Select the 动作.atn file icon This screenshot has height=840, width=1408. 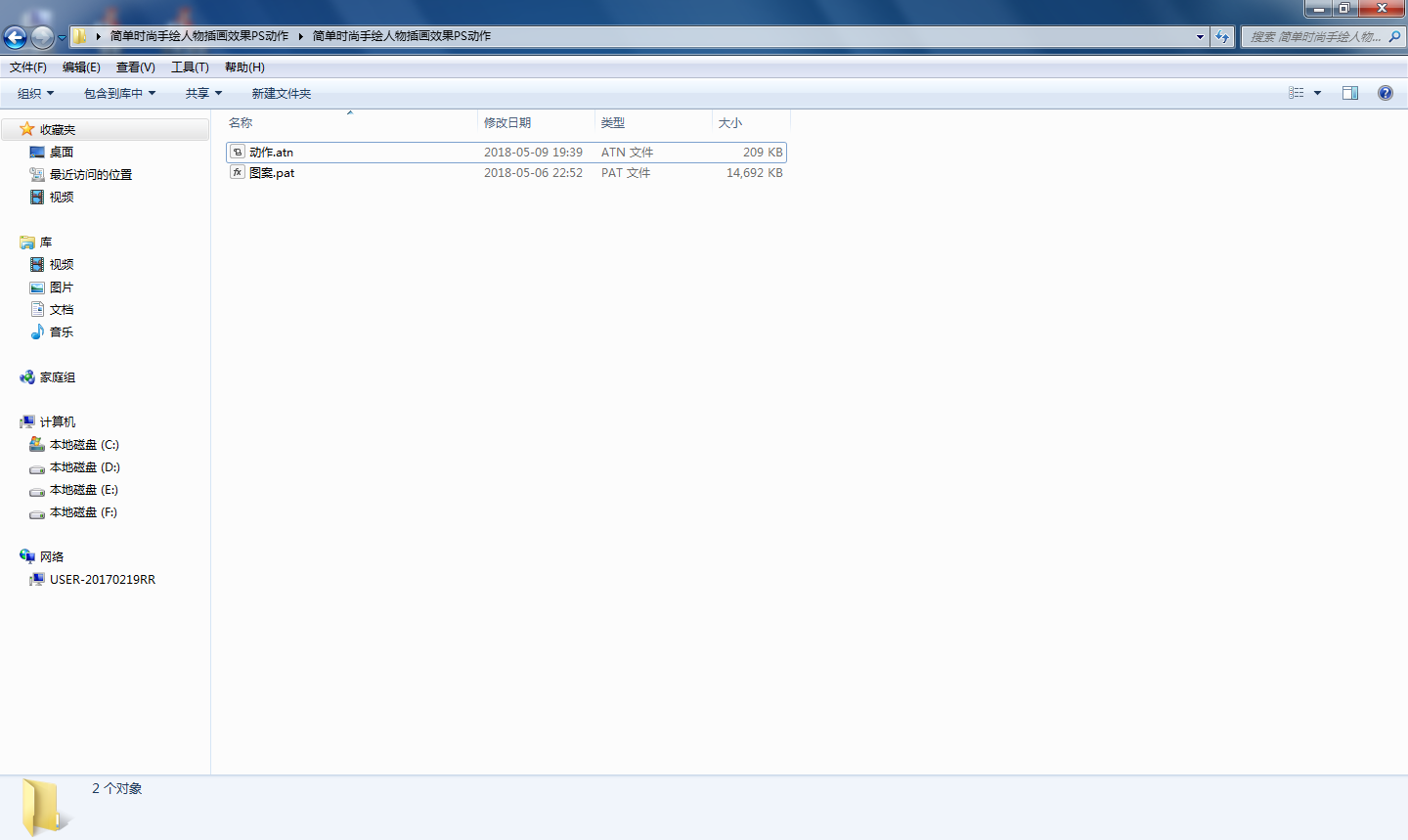[x=238, y=152]
